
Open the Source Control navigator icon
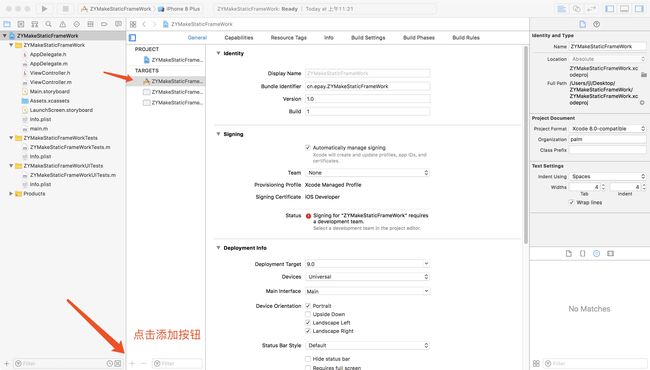click(x=21, y=24)
